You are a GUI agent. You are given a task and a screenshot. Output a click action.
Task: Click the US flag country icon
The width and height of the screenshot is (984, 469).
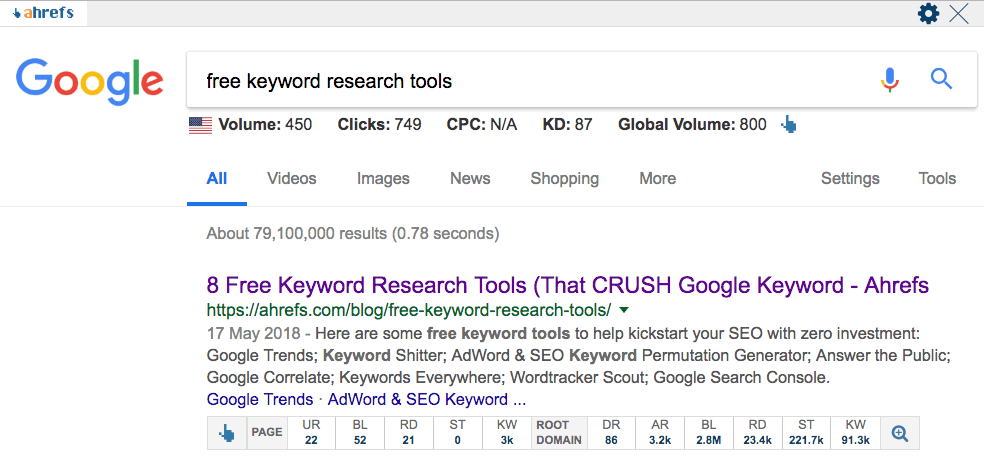pos(200,125)
